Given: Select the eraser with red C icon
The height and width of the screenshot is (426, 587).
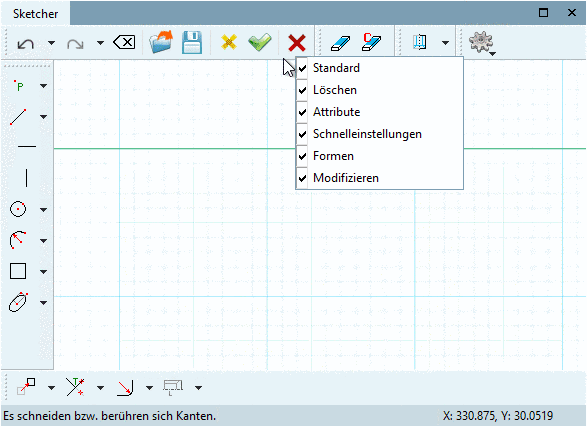Looking at the screenshot, I should pos(371,42).
